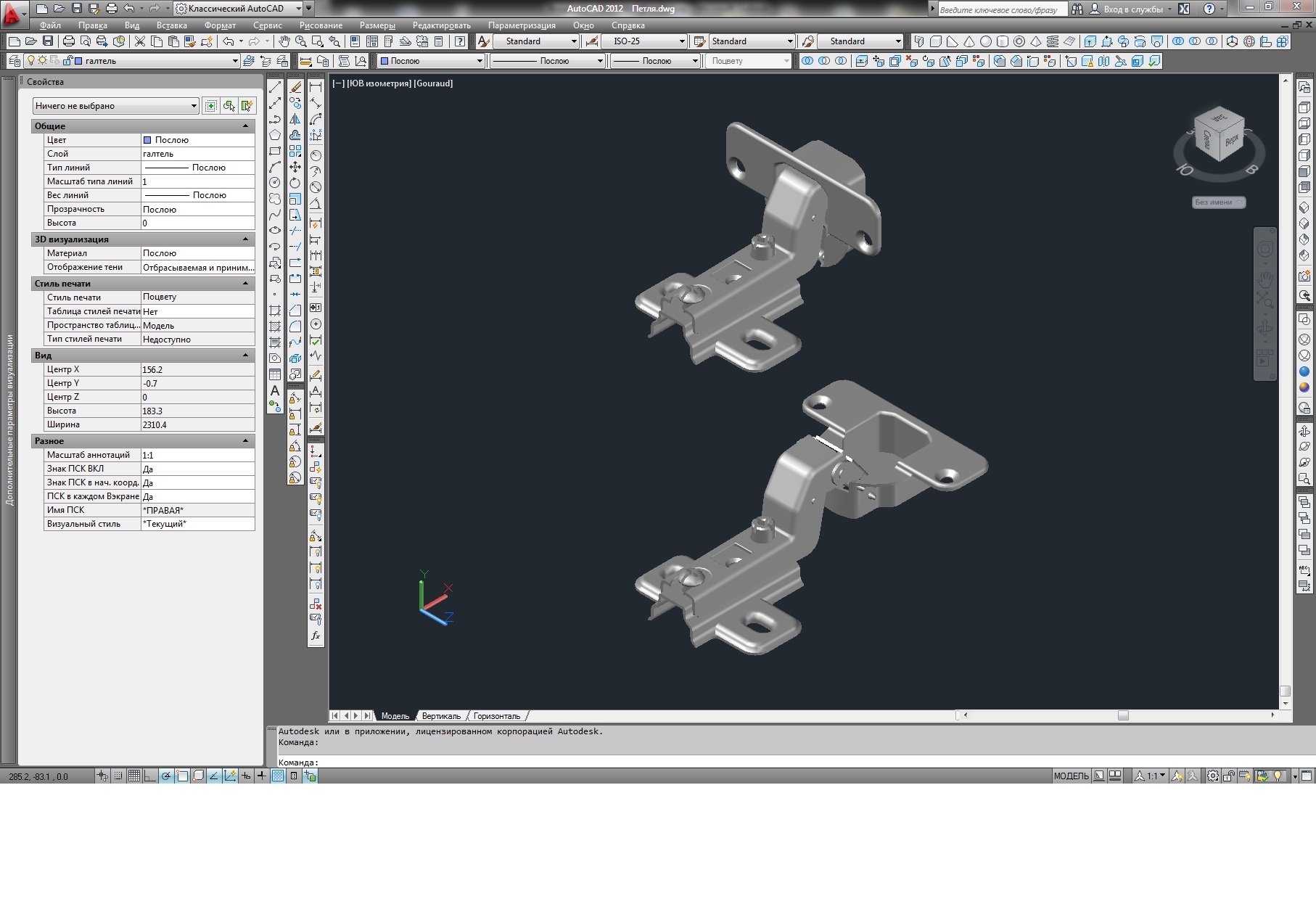This screenshot has height=904, width=1316.
Task: Click the Цвет Послою color swatch
Action: (147, 140)
